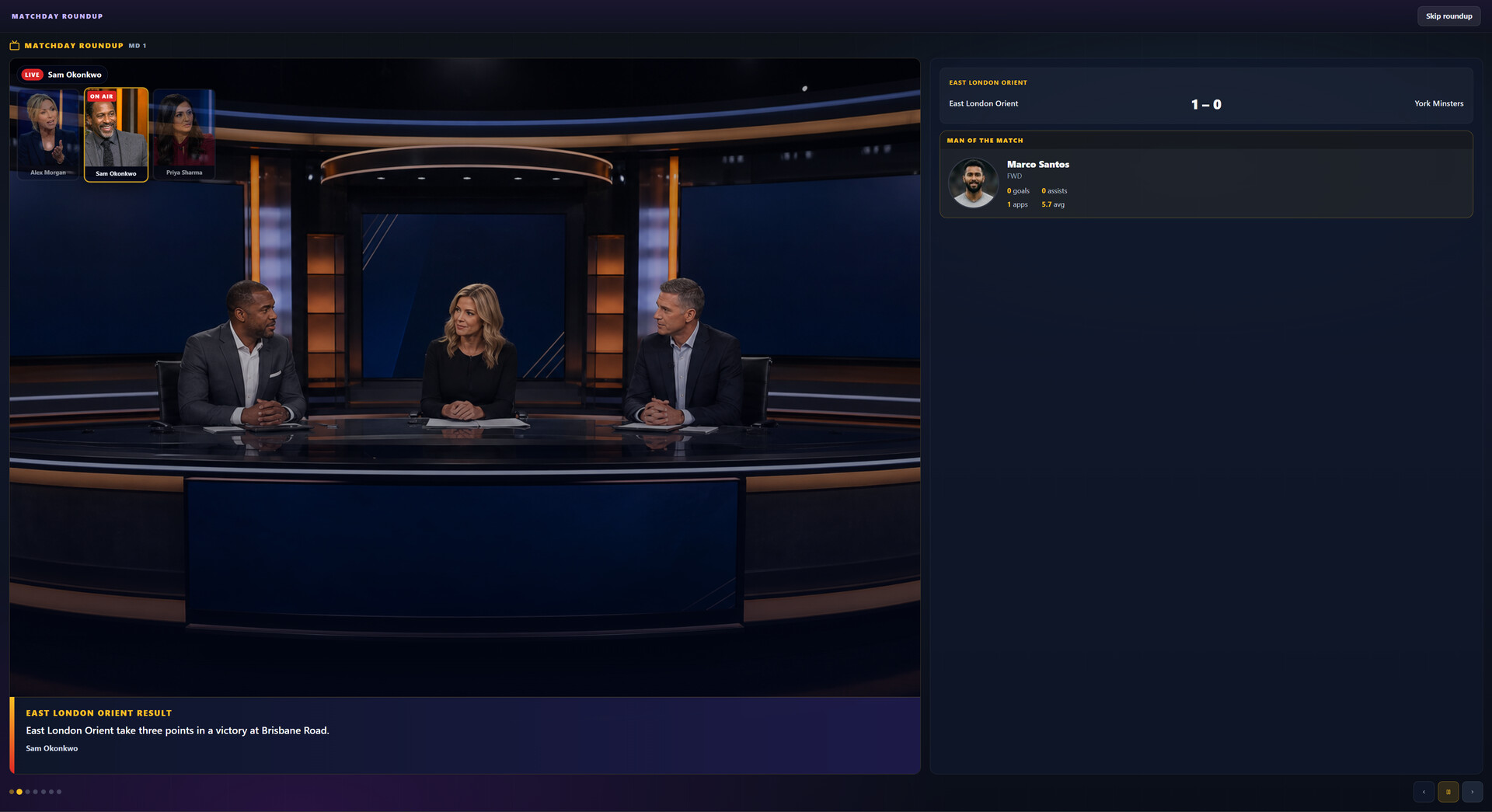Advance to the next roundup segment arrow

(1473, 792)
